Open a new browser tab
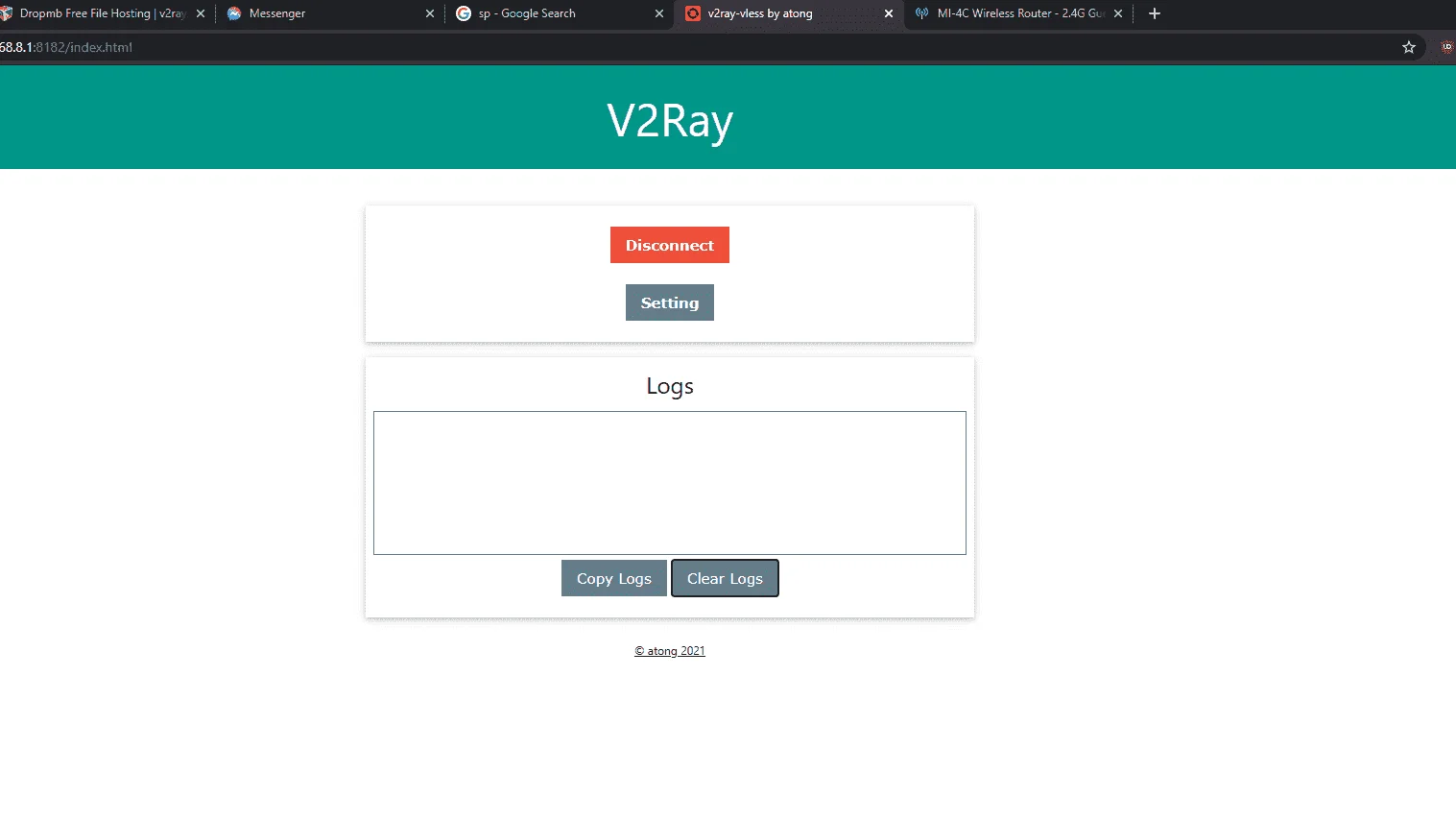The height and width of the screenshot is (821, 1456). tap(1155, 13)
